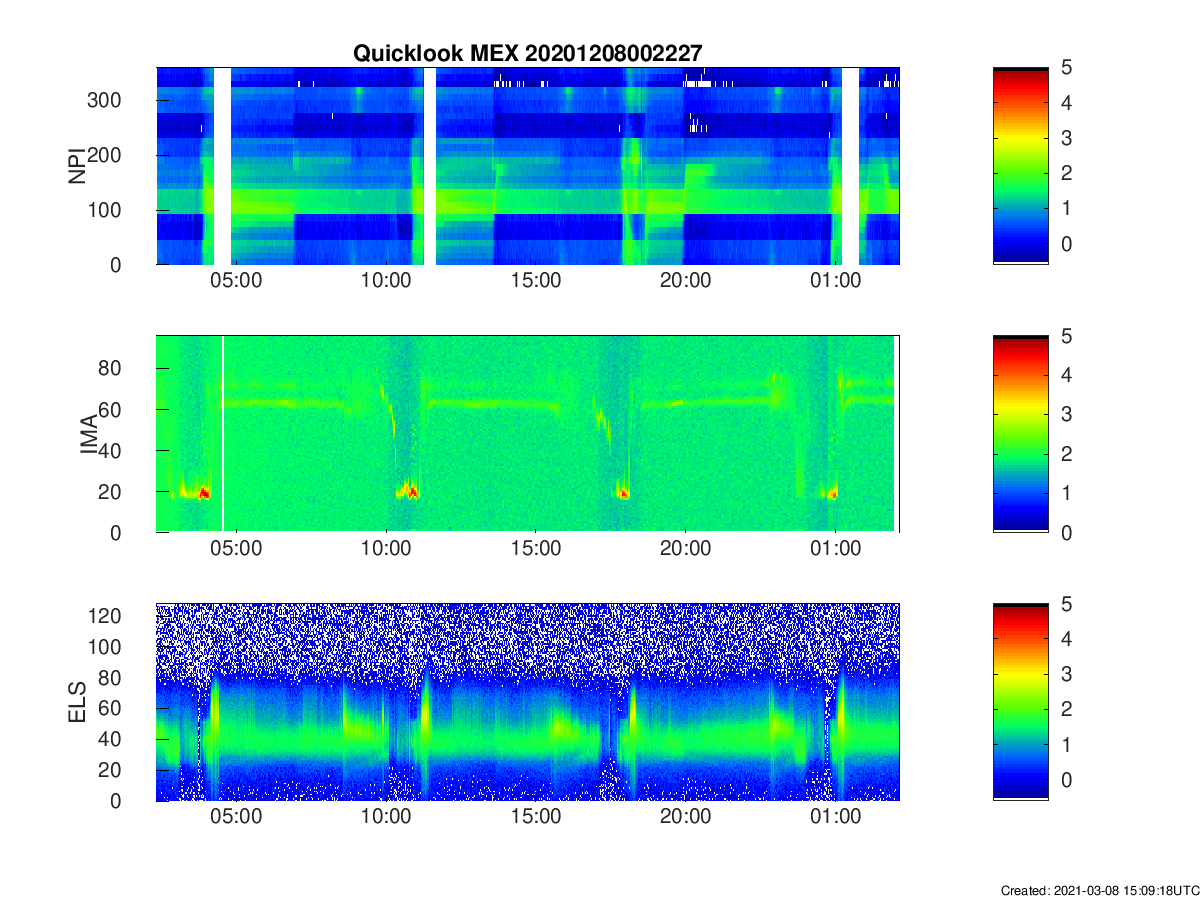Viewport: 1200px width, 900px height.
Task: Click the NPI y-axis label
Action: (76, 166)
